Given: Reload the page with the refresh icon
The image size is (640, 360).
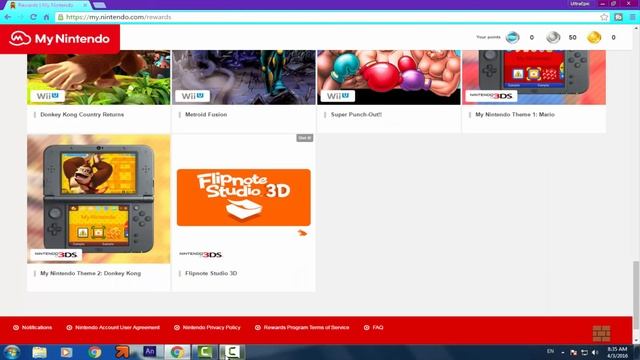Looking at the screenshot, I should coord(33,17).
